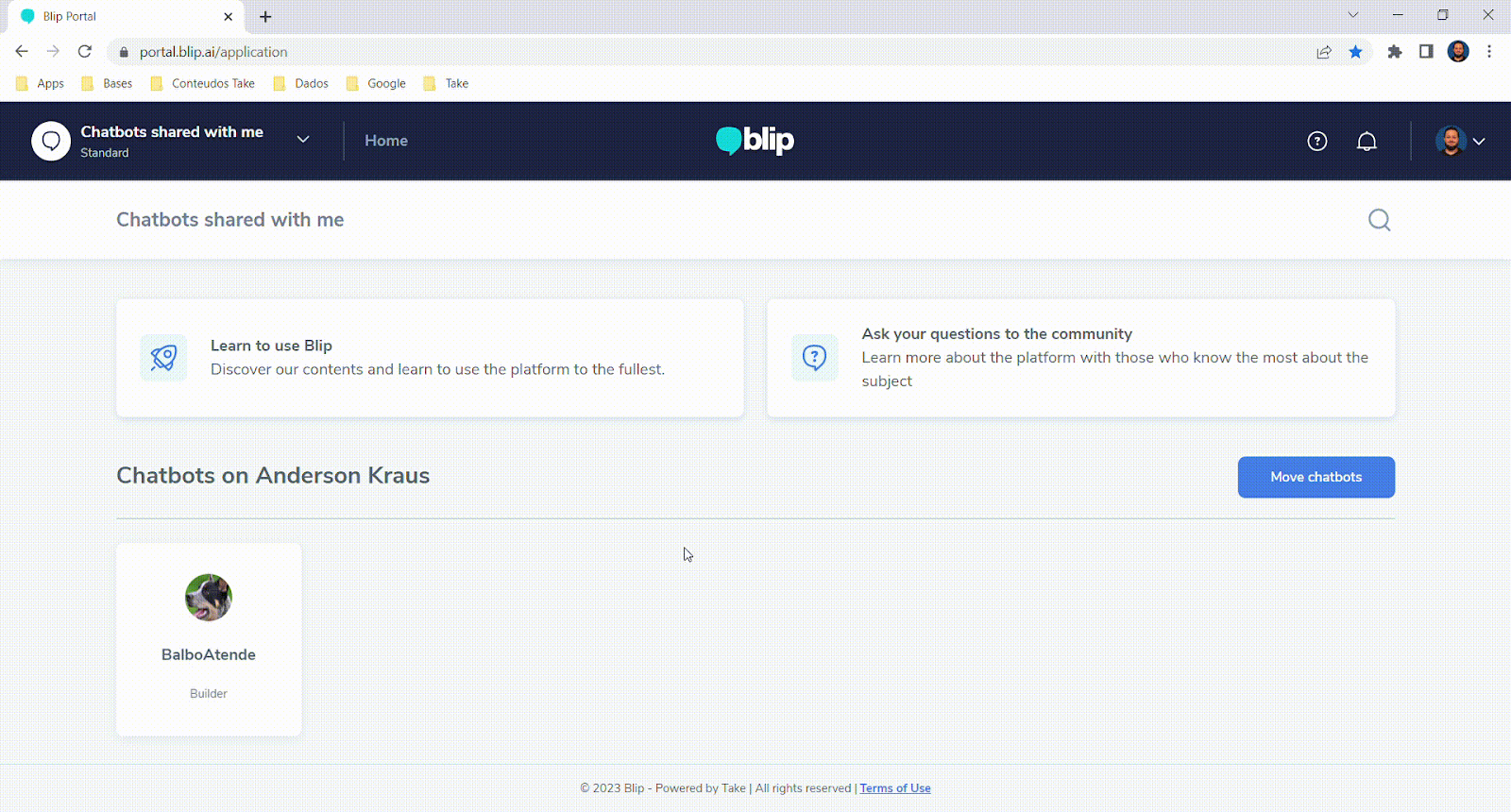Click the search magnifier icon

tap(1379, 220)
